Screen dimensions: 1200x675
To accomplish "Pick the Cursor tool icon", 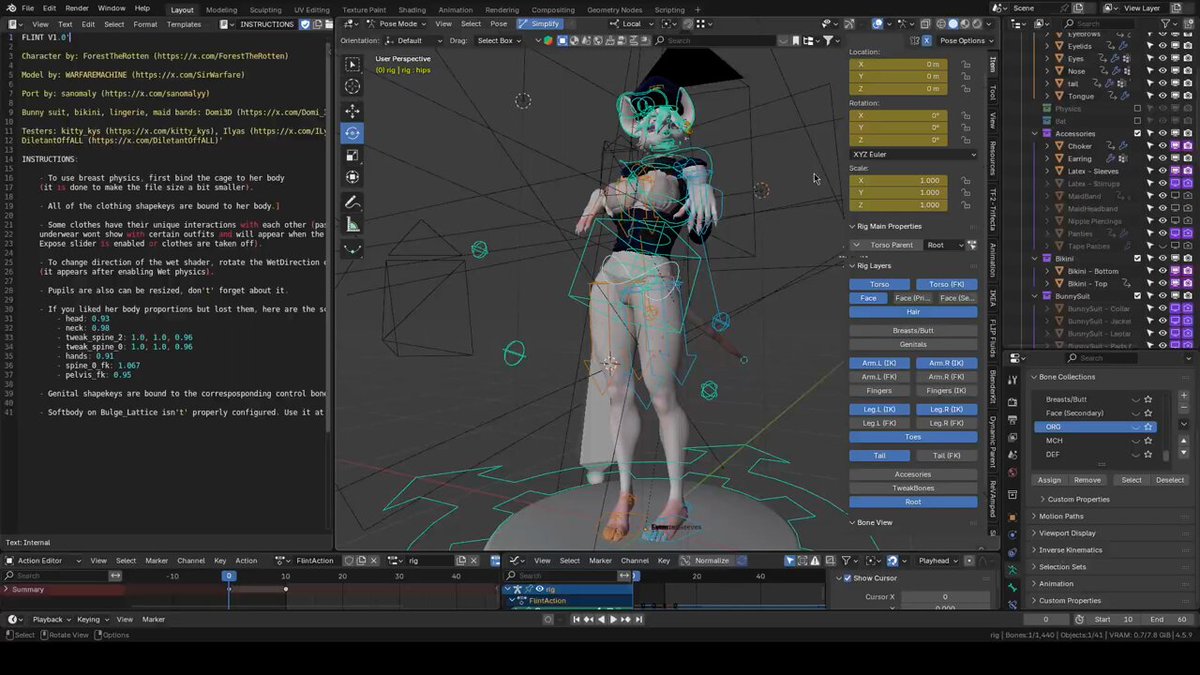I will [x=353, y=88].
